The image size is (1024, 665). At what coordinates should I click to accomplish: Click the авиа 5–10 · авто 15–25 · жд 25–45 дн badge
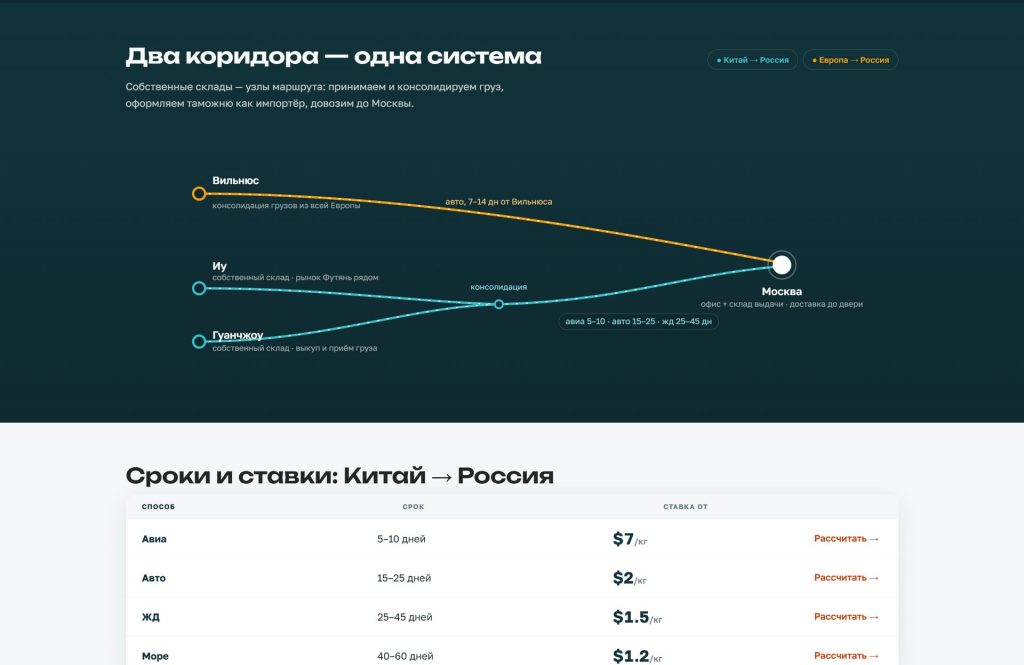(x=638, y=321)
